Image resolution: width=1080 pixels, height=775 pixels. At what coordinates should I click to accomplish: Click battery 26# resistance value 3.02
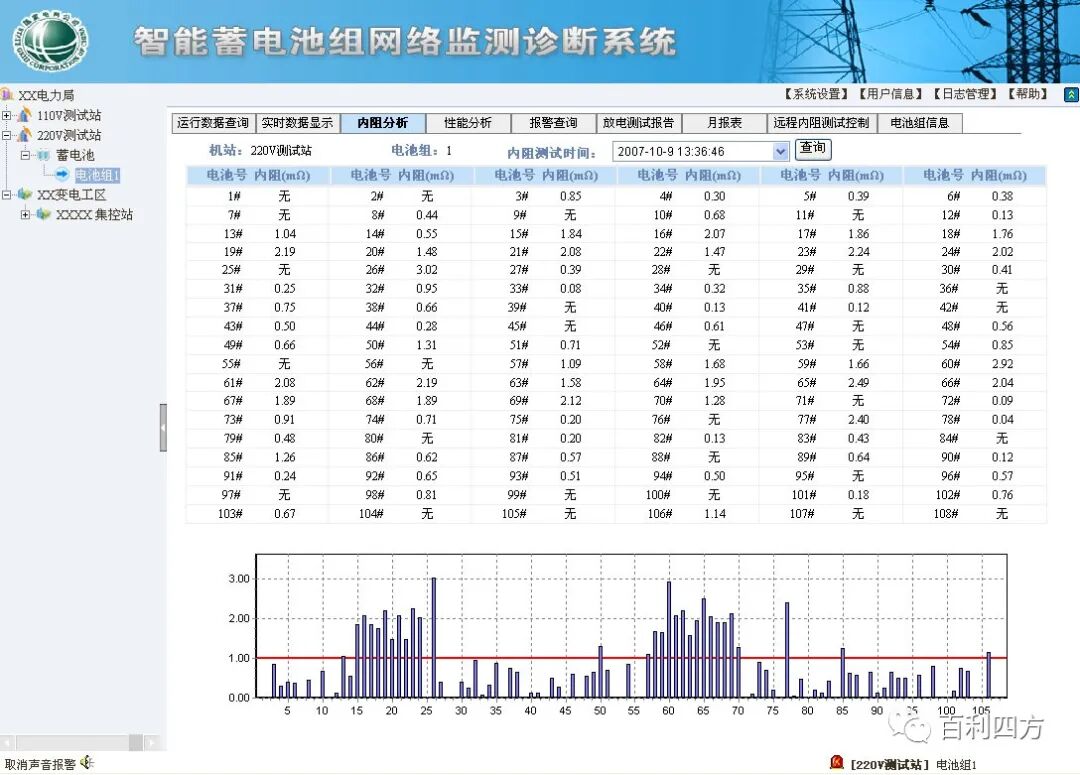point(427,269)
